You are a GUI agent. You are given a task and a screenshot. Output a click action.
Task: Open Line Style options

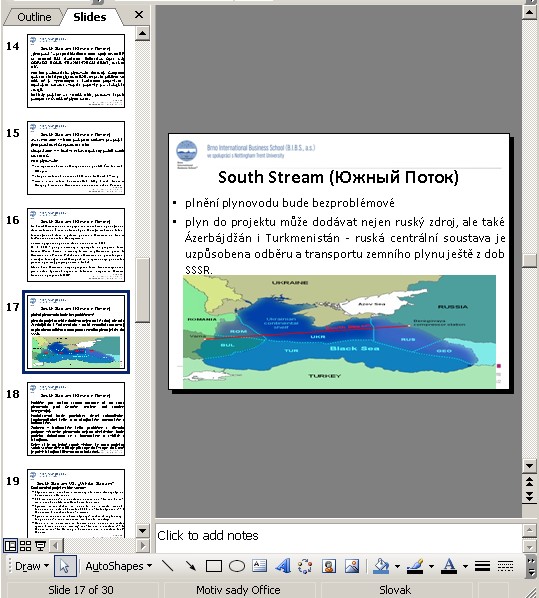click(482, 566)
